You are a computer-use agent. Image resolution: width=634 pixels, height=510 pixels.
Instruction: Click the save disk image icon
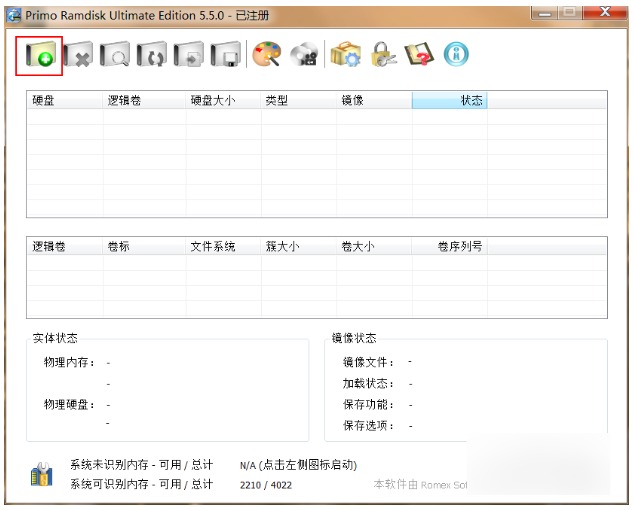point(226,54)
